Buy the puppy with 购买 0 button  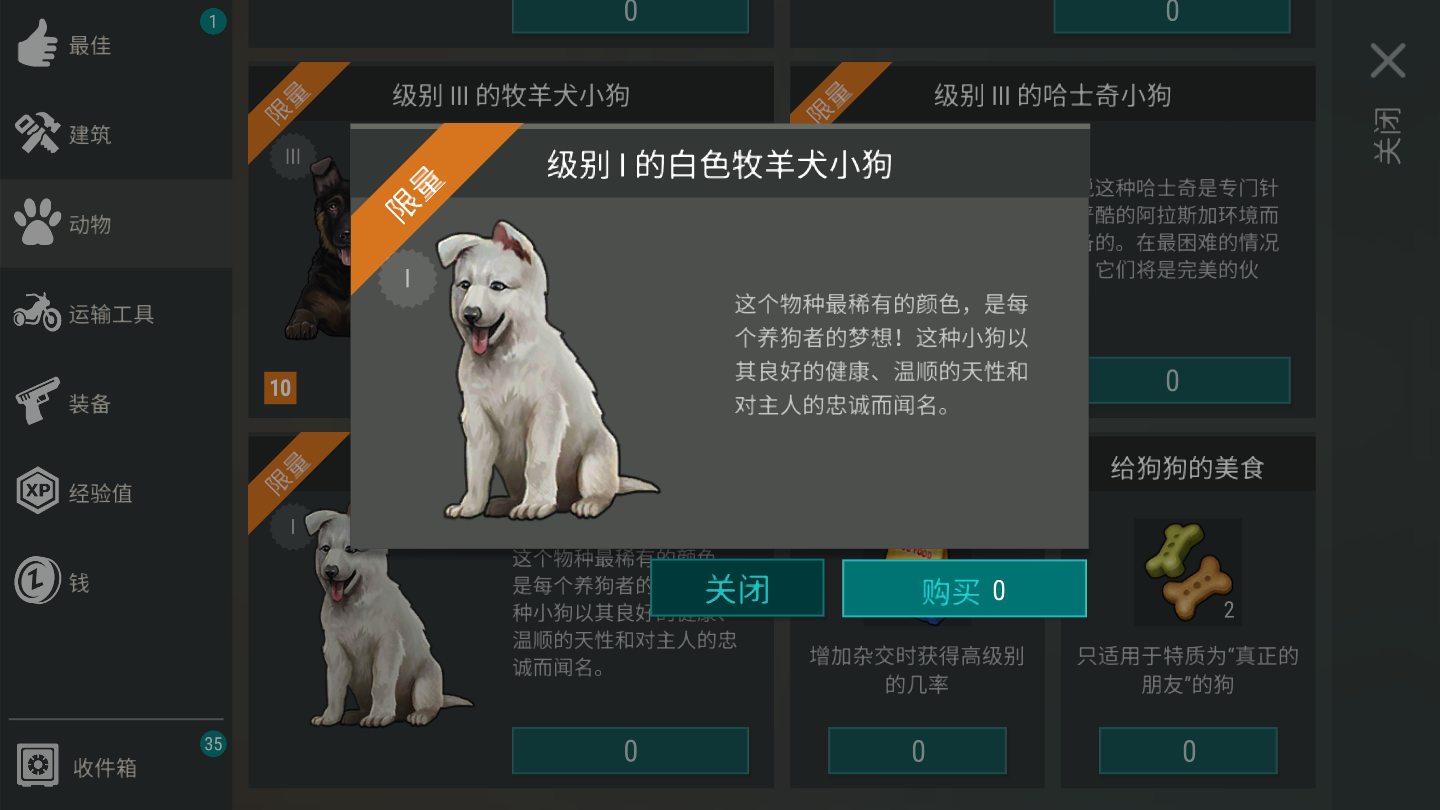tap(964, 588)
